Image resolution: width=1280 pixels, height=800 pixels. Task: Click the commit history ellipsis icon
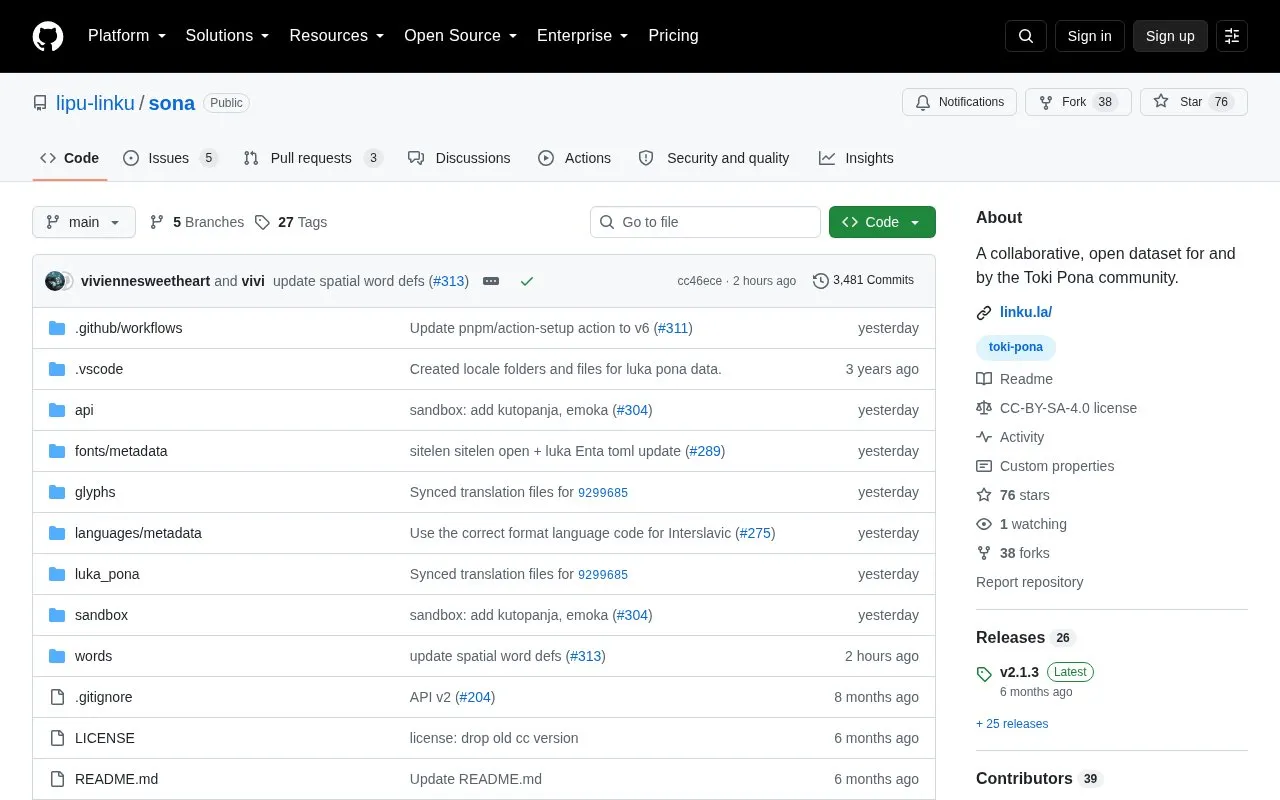pyautogui.click(x=491, y=281)
